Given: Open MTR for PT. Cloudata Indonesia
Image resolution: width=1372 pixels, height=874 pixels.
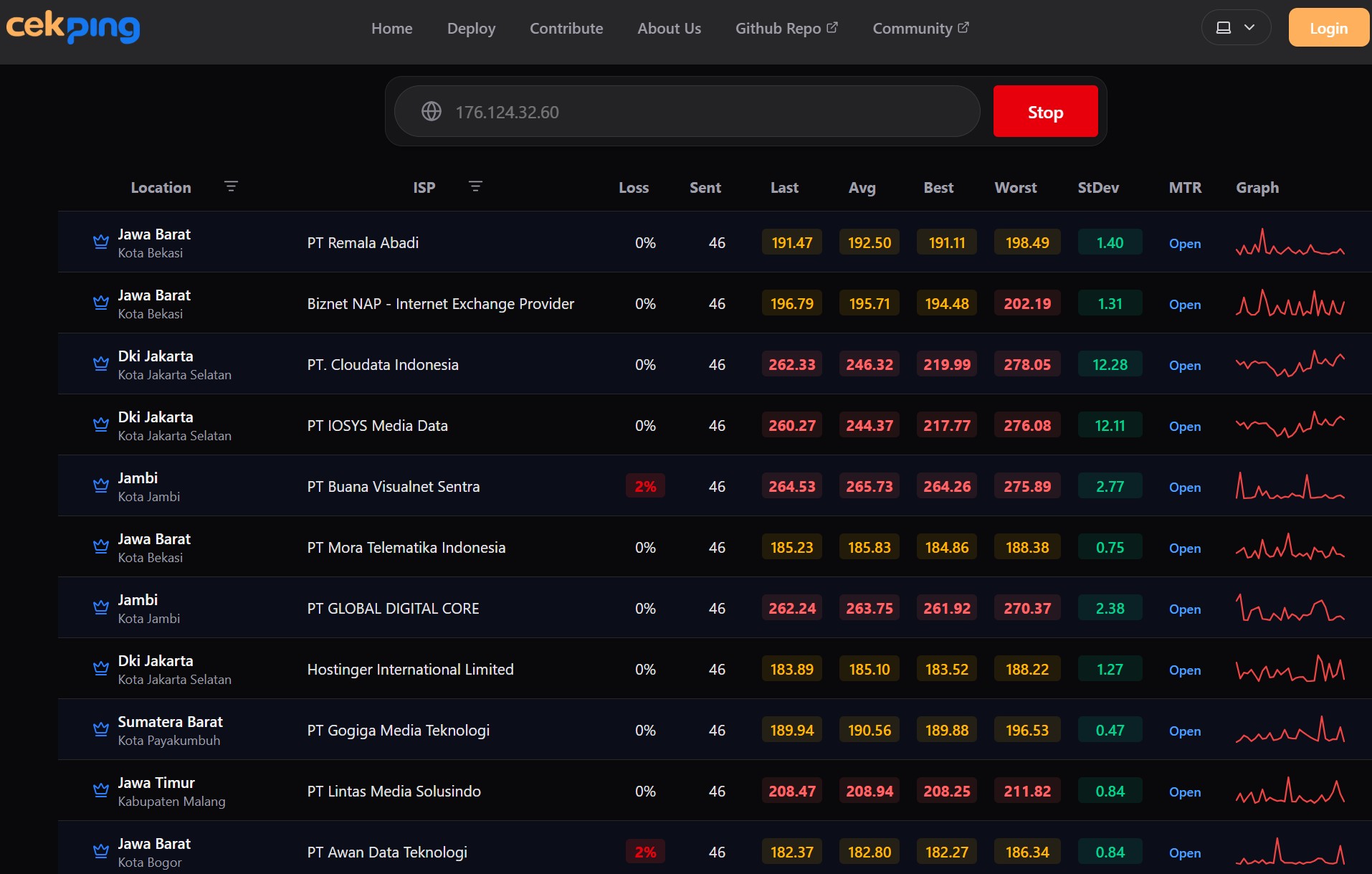Looking at the screenshot, I should click(x=1184, y=365).
